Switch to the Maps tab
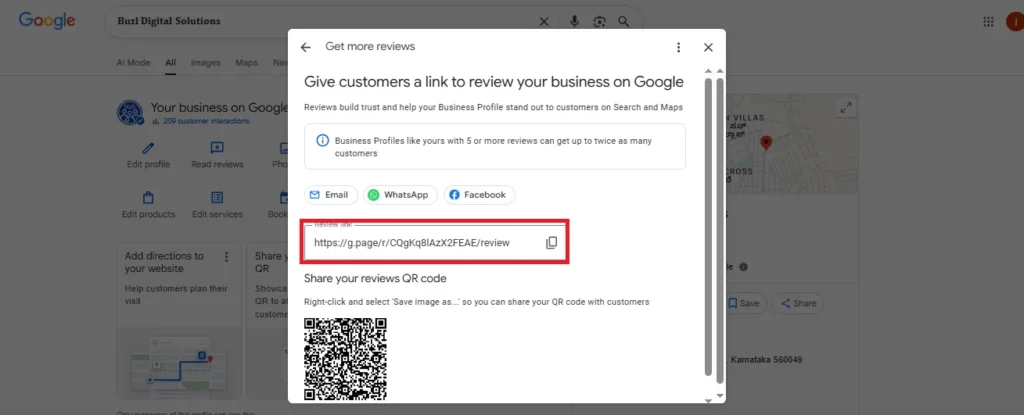This screenshot has height=415, width=1024. 246,63
